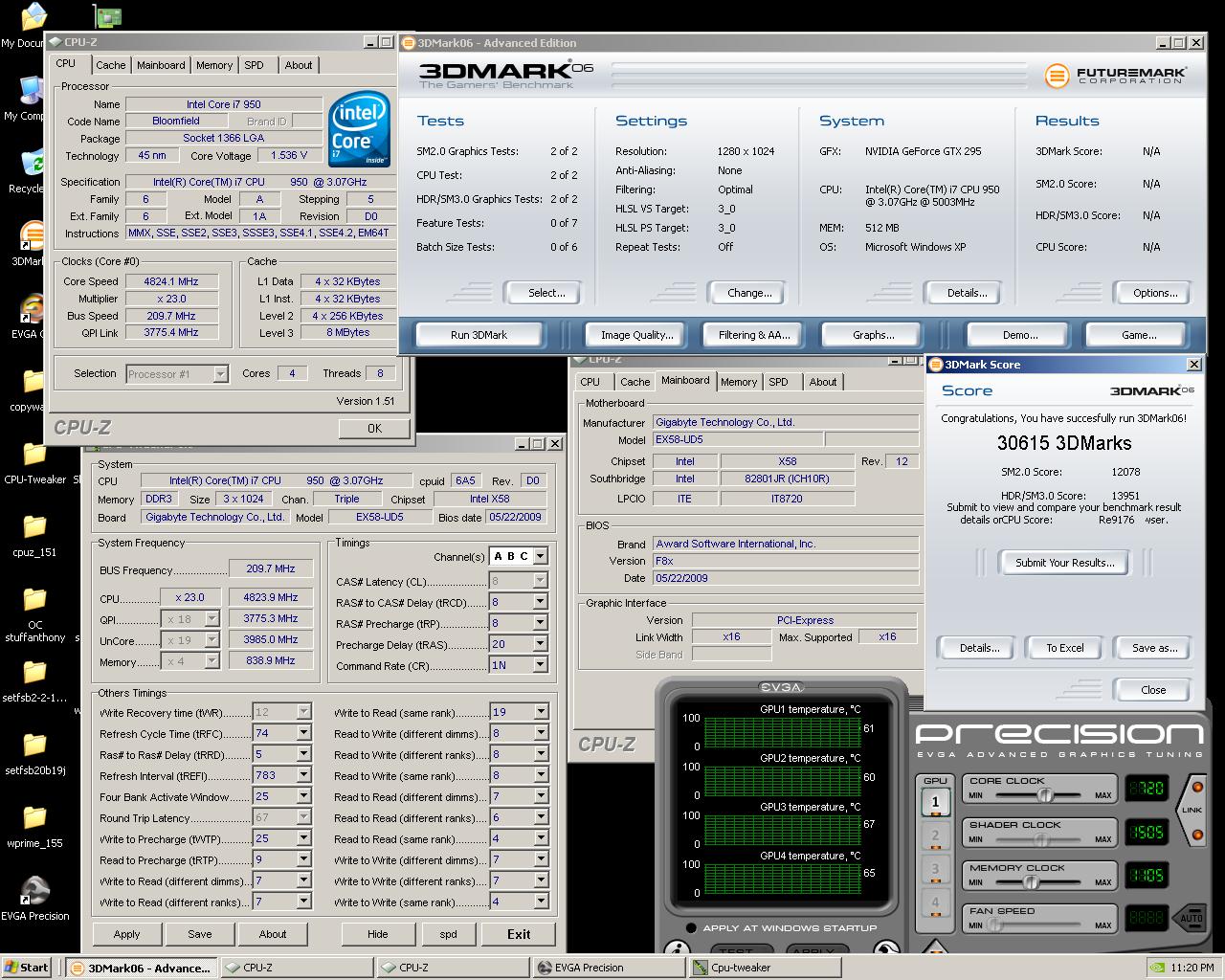
Task: Open Mainboard tab in front CPU-Z window
Action: (161, 65)
